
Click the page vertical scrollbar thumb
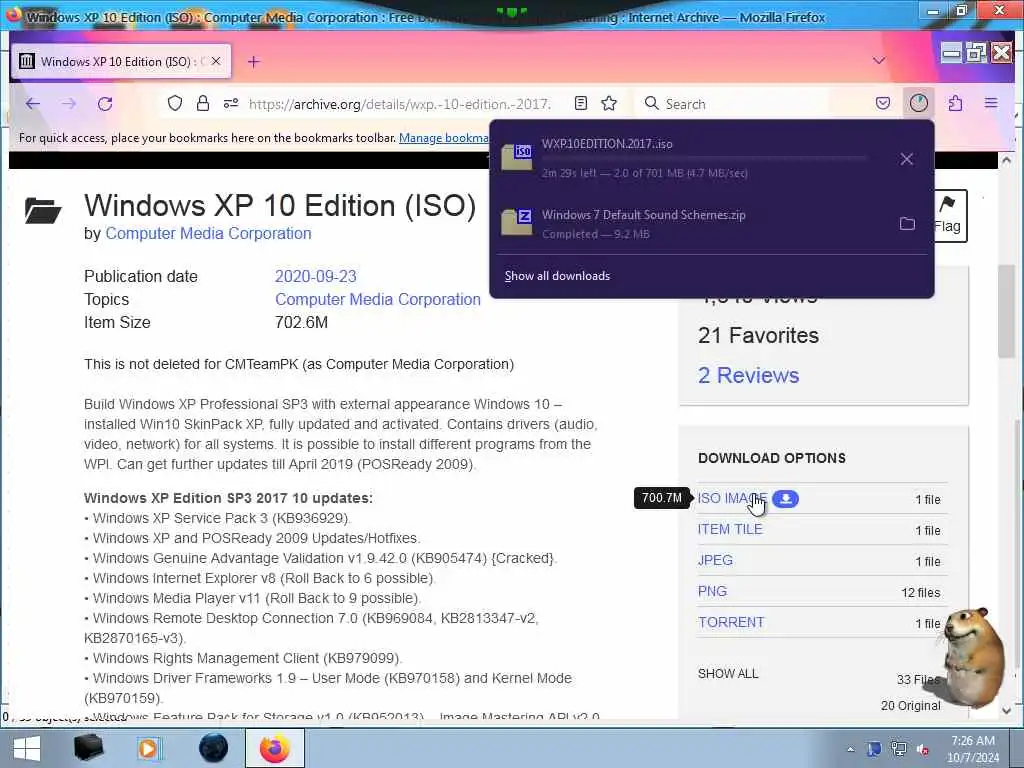point(1006,312)
